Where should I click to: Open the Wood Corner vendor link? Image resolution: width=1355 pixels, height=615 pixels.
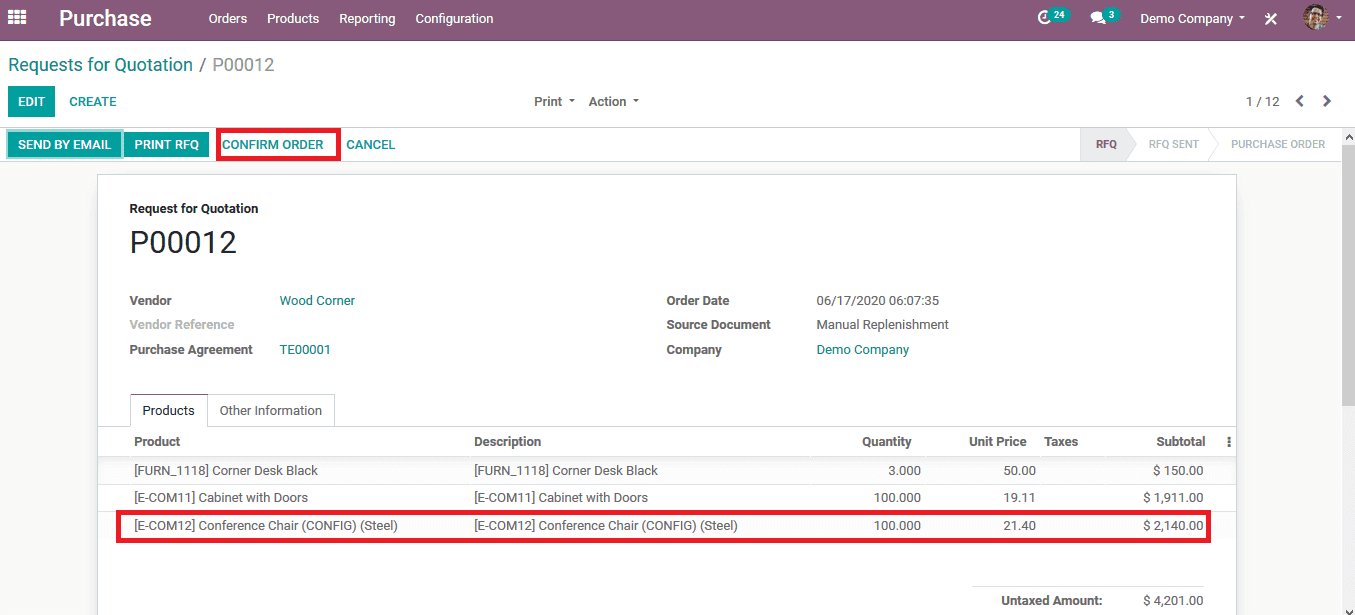pyautogui.click(x=317, y=301)
